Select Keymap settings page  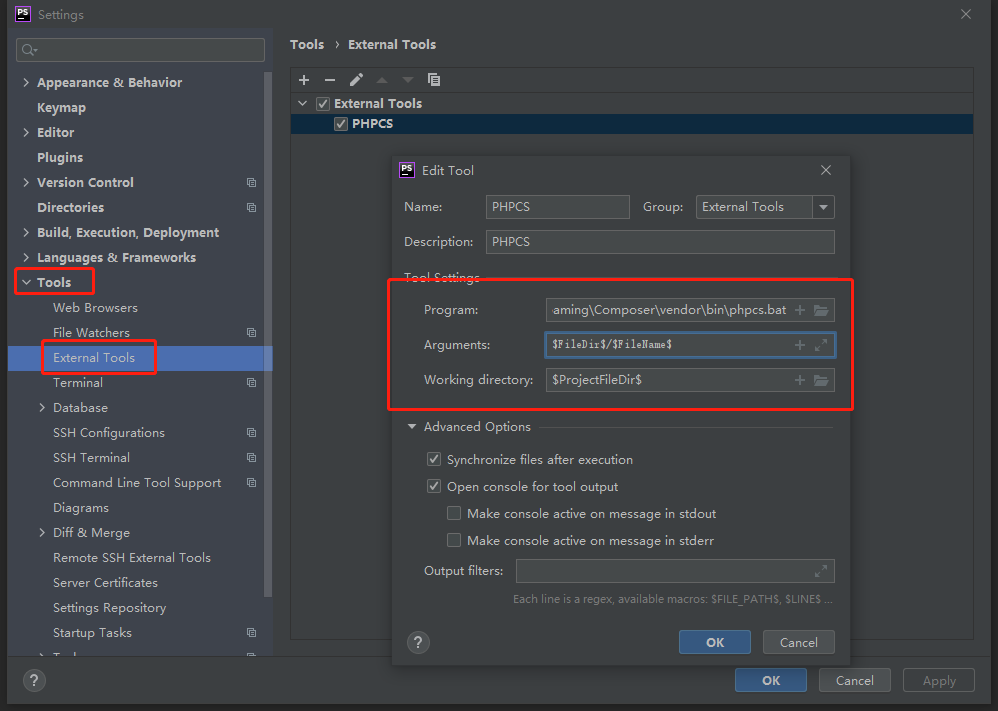tap(61, 108)
